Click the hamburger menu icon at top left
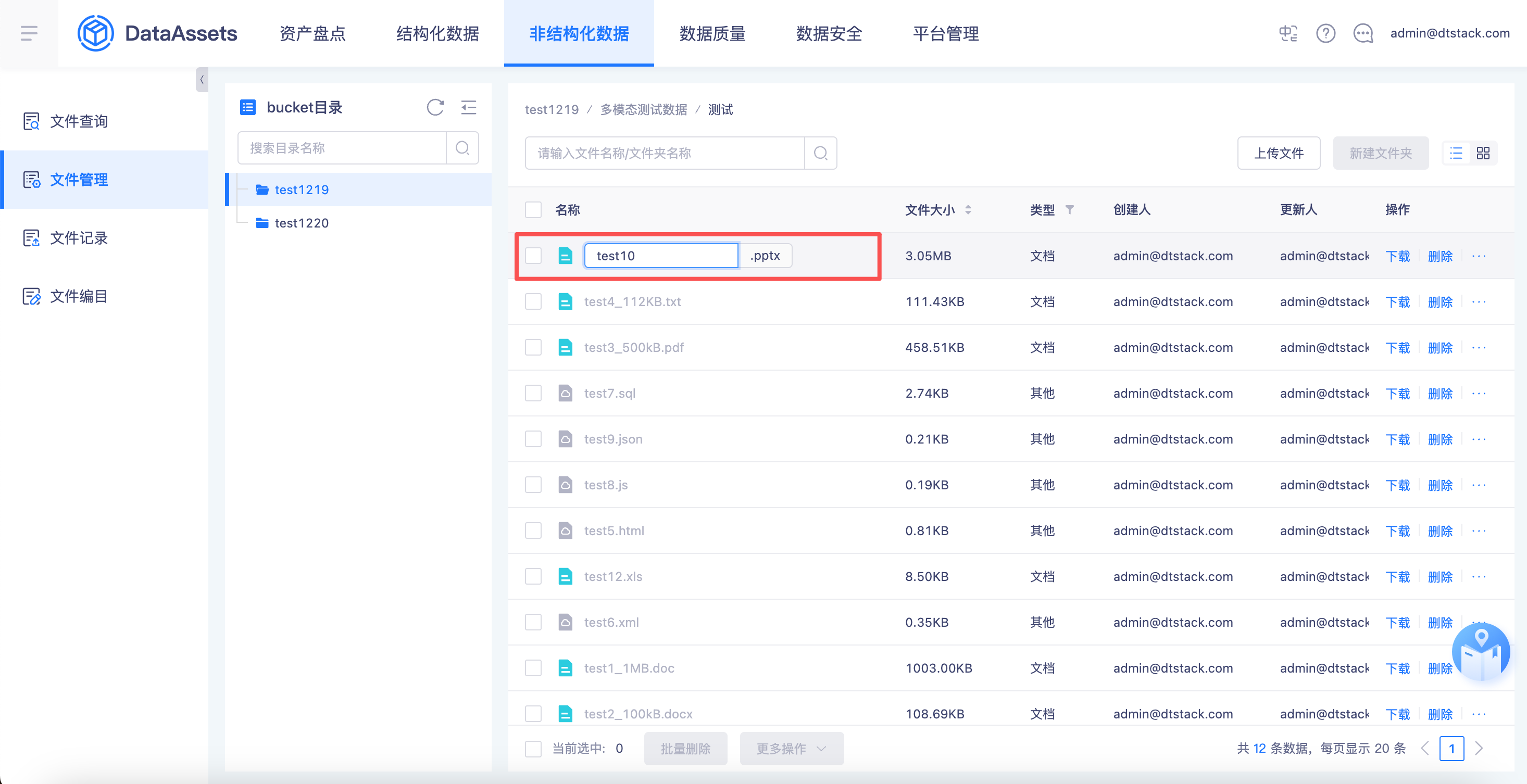This screenshot has height=784, width=1527. pos(29,33)
